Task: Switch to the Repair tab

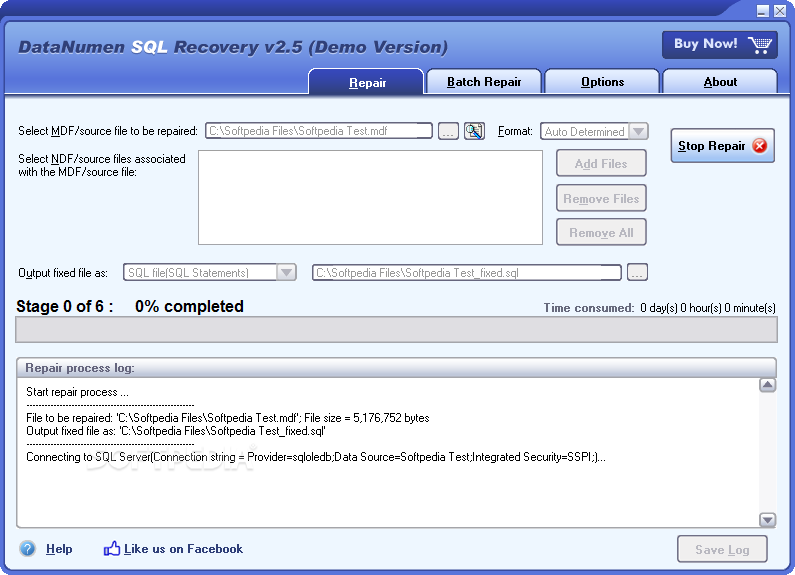Action: pos(366,82)
